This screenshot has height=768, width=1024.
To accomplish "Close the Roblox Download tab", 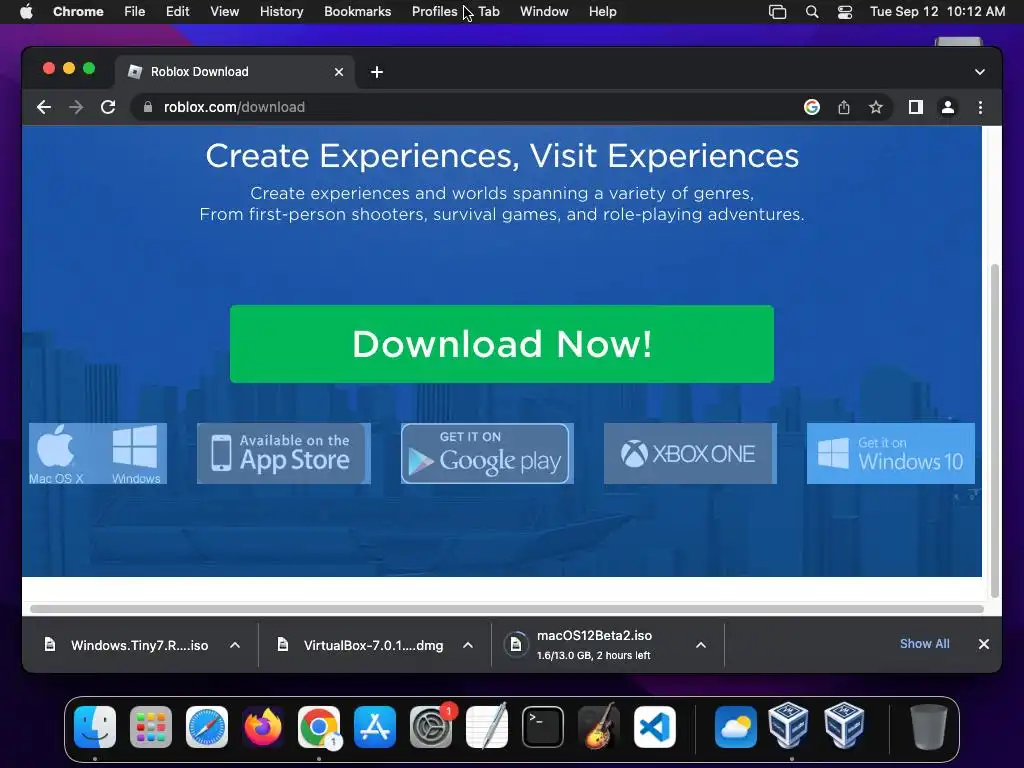I will 339,72.
